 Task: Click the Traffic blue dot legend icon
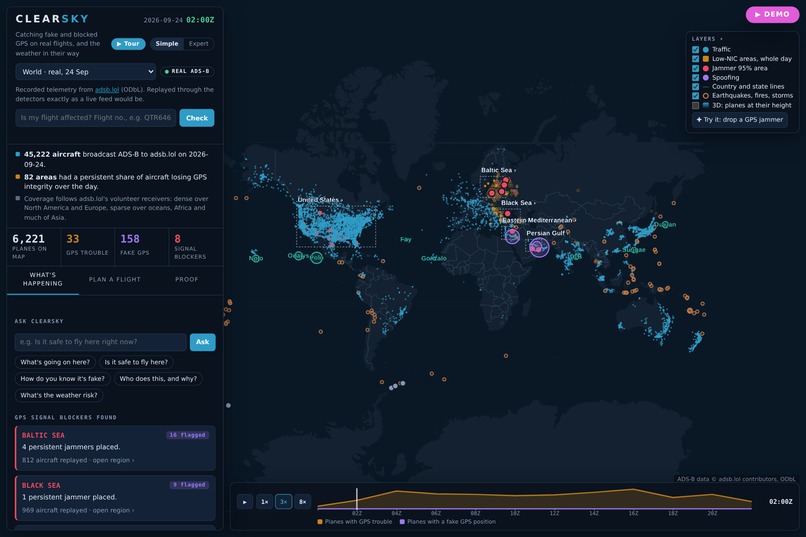point(706,50)
